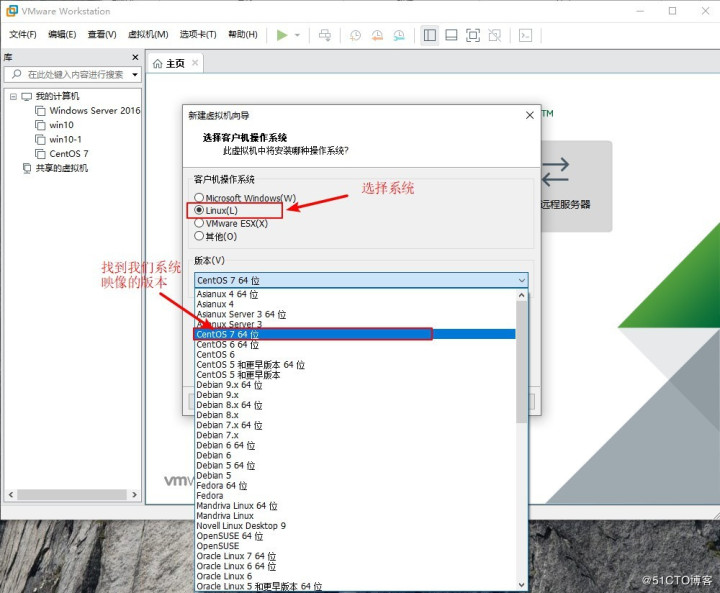
Task: Select the win10-1 virtual machine
Action: (59, 139)
